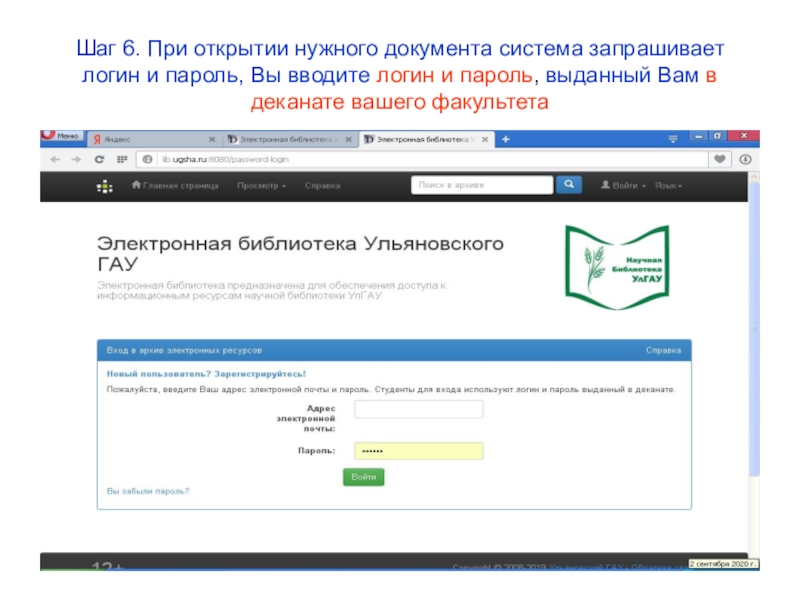Click the Адрес электронной почты field
This screenshot has height=600, width=800.
point(419,410)
